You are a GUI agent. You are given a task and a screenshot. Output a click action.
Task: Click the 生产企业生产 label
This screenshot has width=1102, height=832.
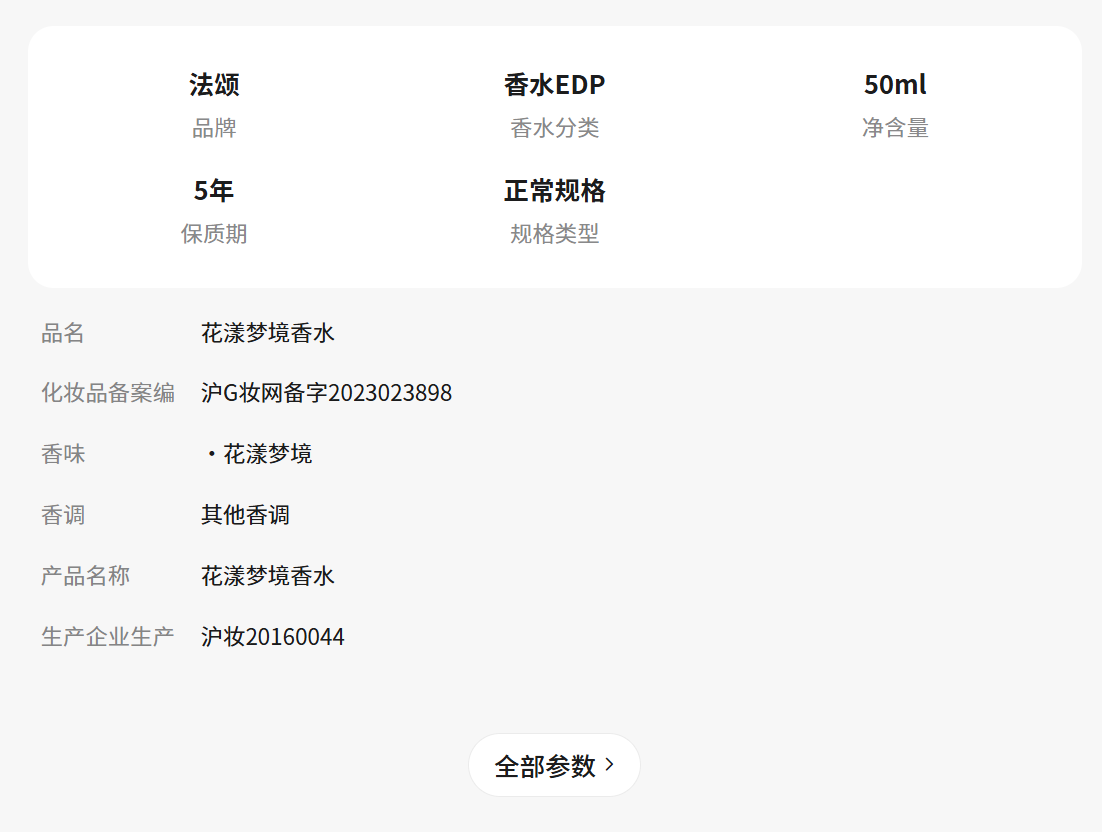(108, 637)
